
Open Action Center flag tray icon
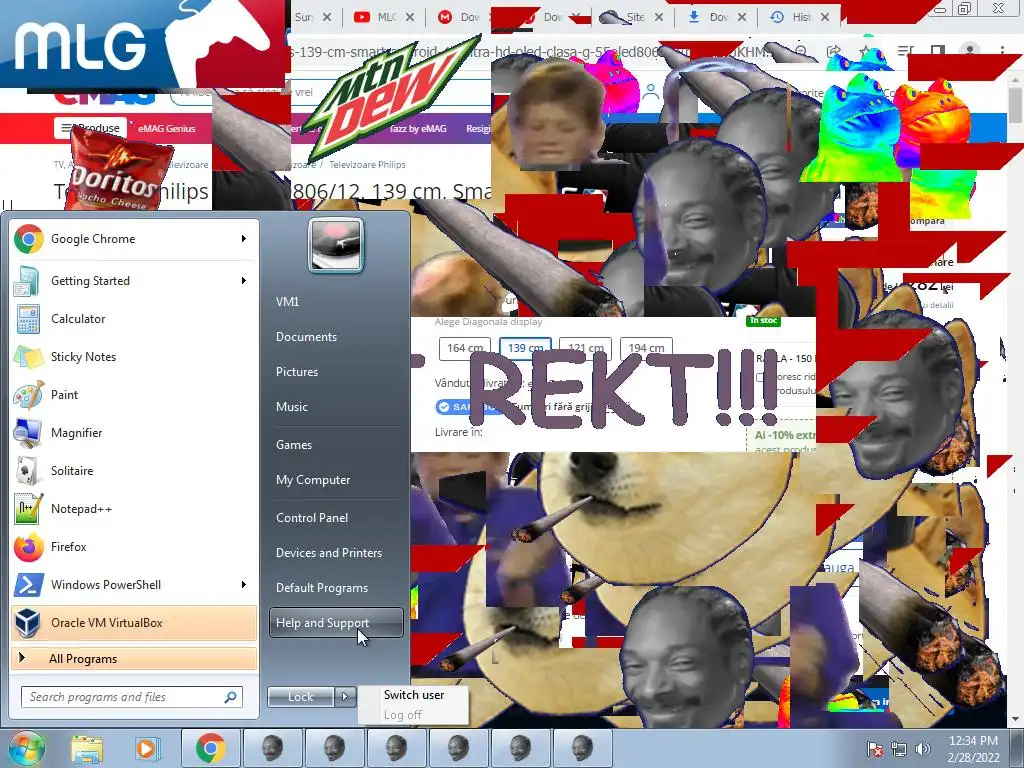point(874,749)
